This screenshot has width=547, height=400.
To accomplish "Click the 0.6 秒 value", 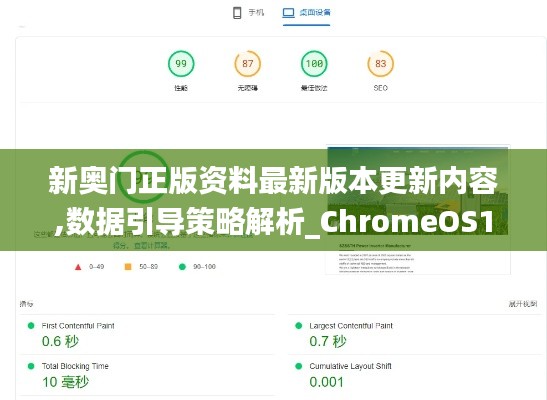I will (x=60, y=341).
